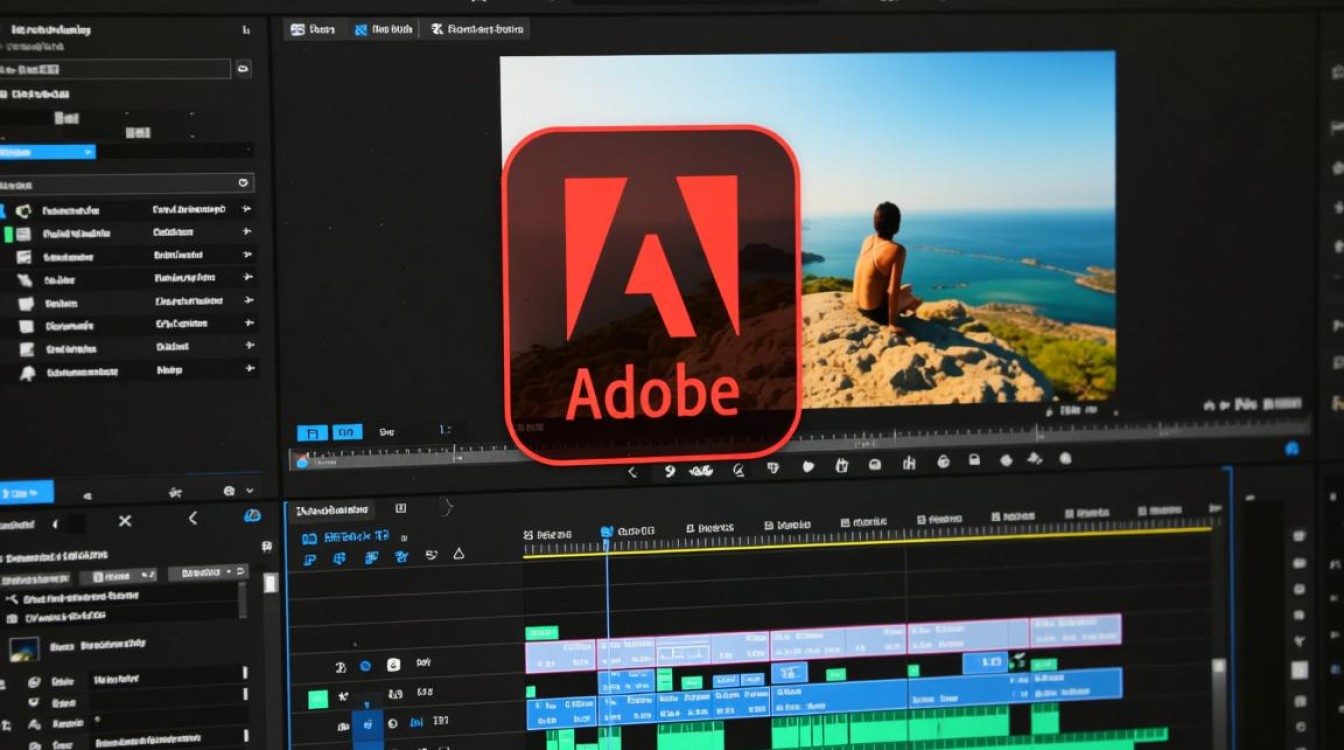Image resolution: width=1344 pixels, height=750 pixels.
Task: Open the blue highlighted dropdown in the upper-left panel
Action: click(47, 152)
